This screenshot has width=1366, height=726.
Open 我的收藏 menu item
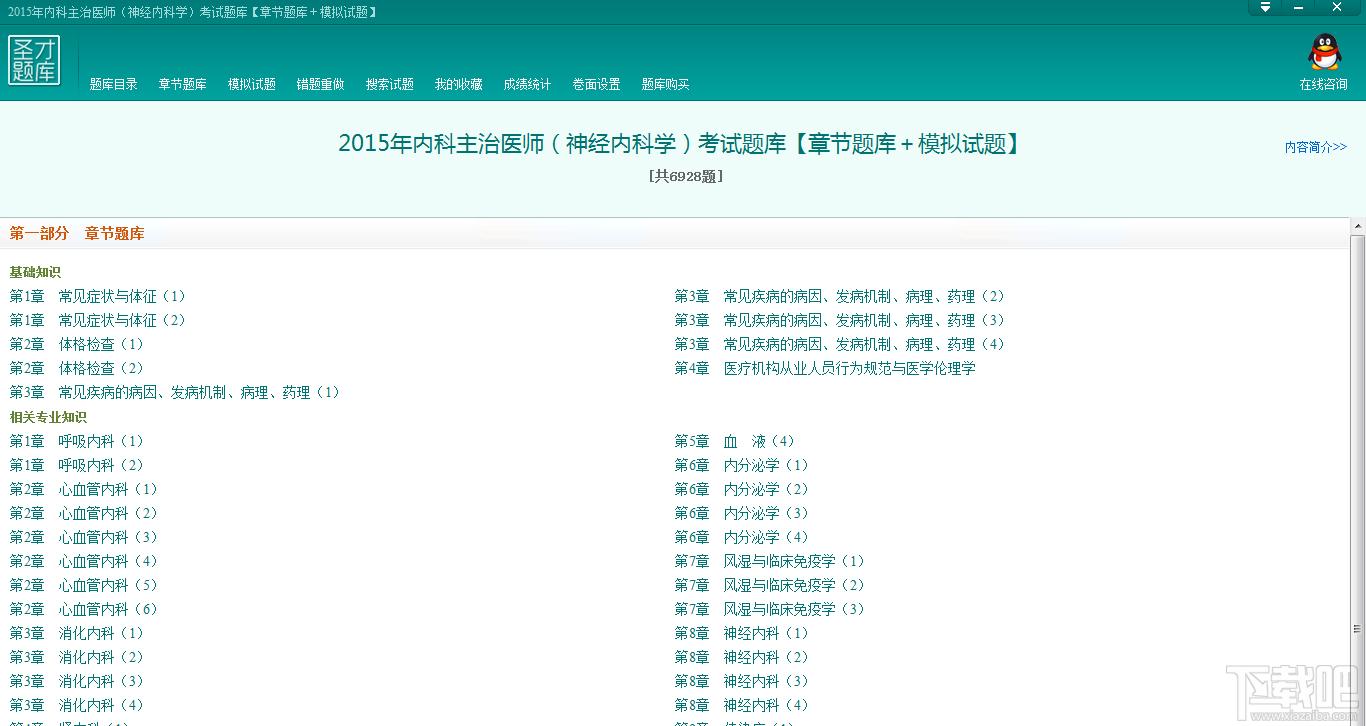pyautogui.click(x=459, y=84)
